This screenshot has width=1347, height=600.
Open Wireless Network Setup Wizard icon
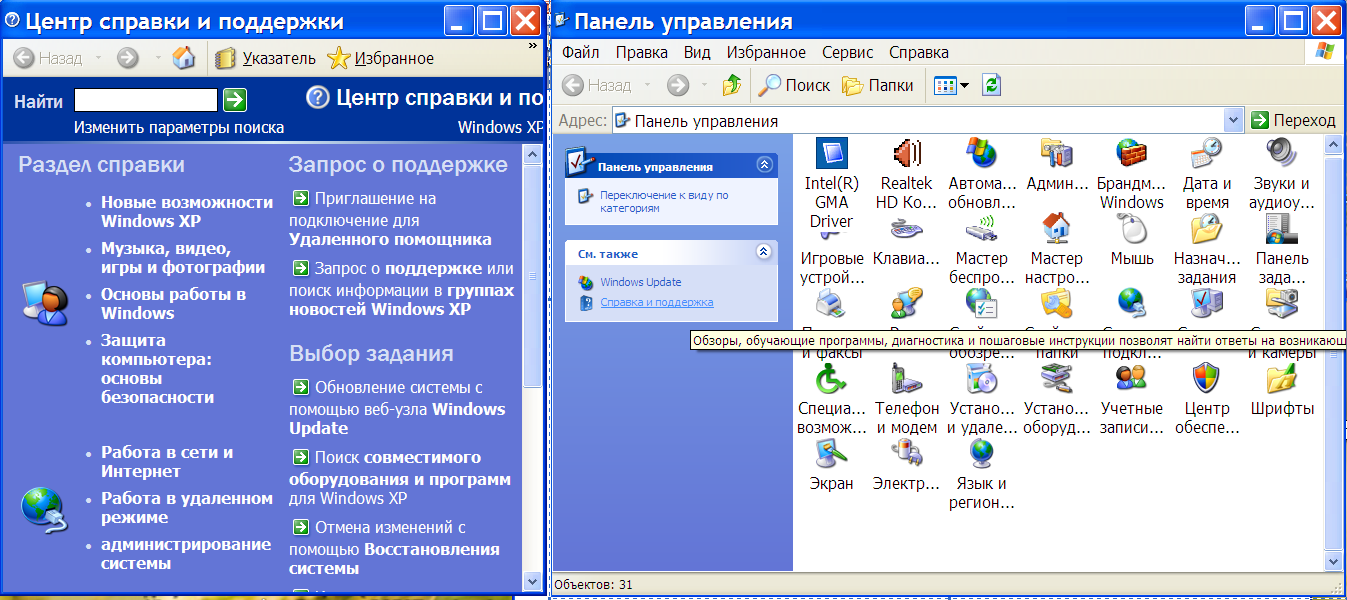coord(982,229)
